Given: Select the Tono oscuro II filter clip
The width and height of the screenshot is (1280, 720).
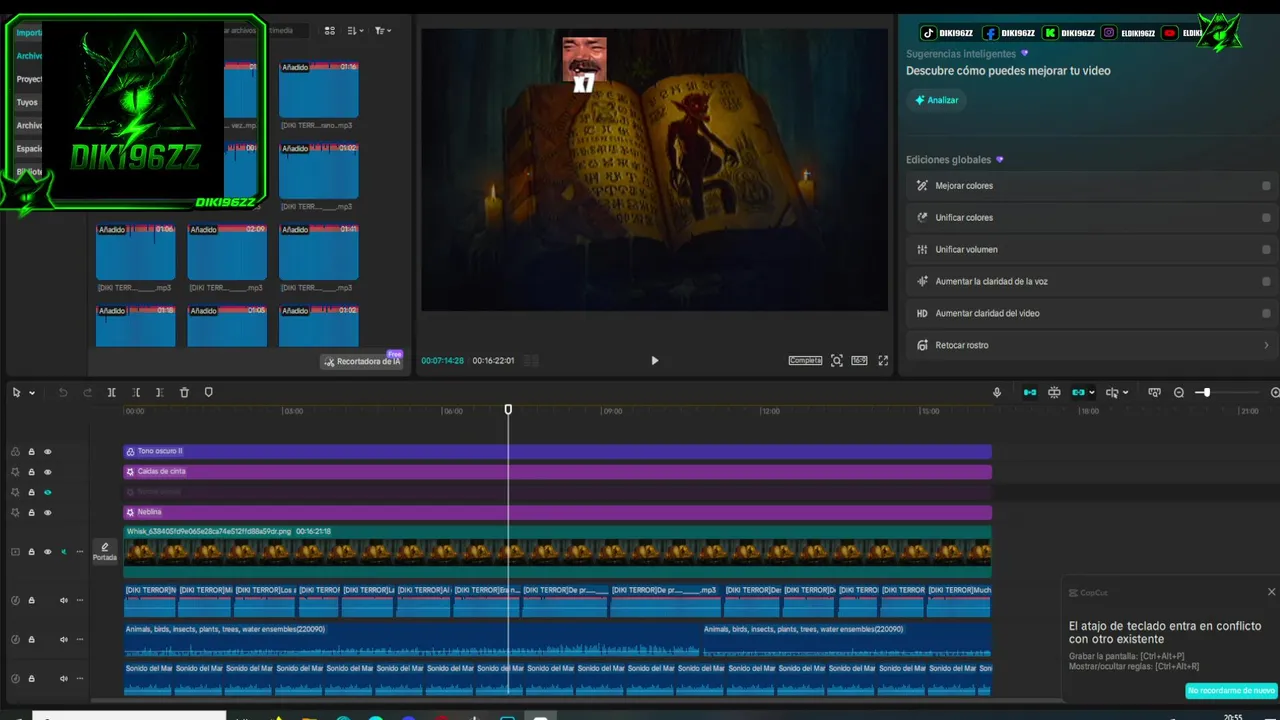Looking at the screenshot, I should [x=557, y=452].
